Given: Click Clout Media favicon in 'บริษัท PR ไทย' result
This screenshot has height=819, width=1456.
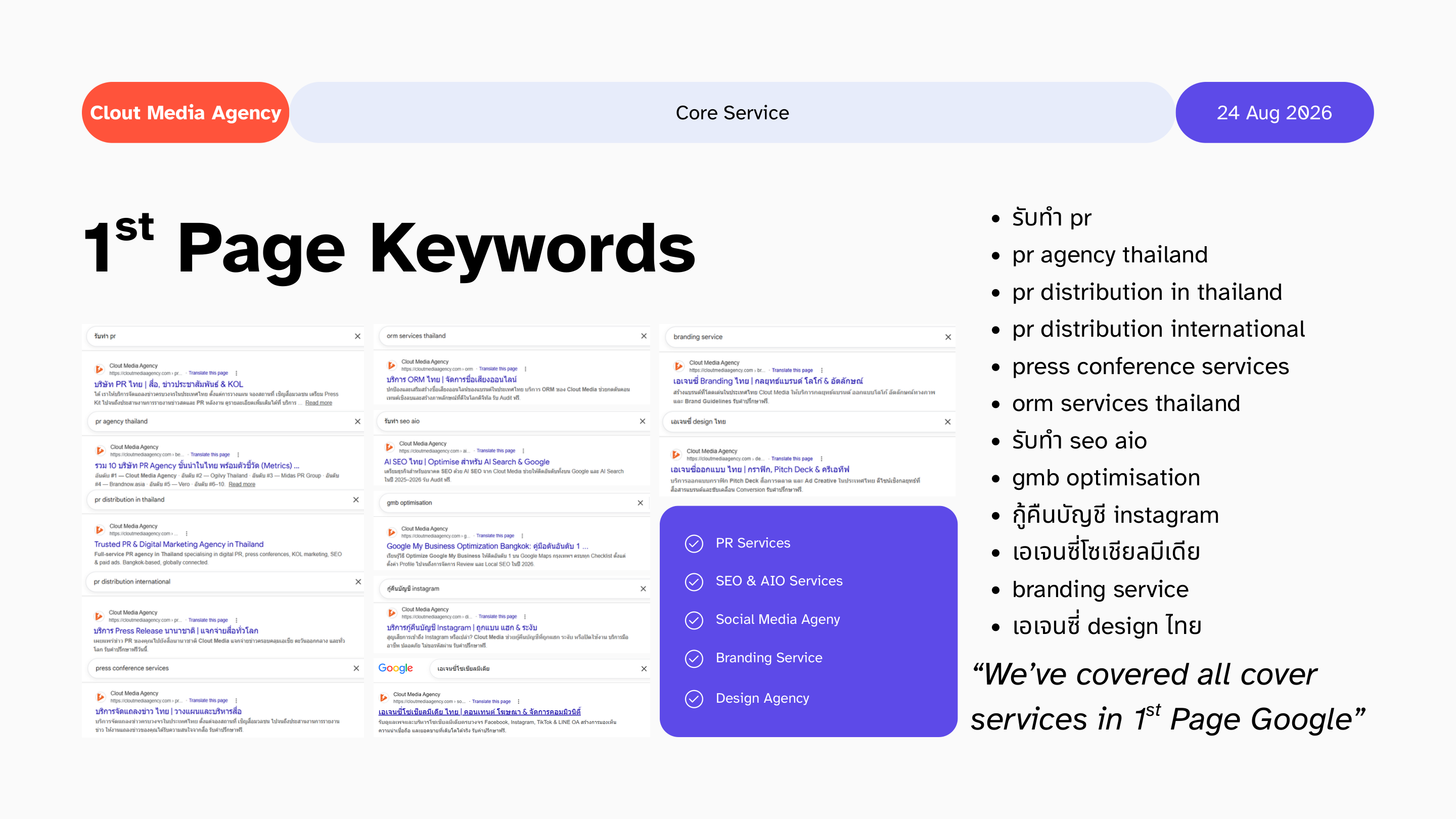Looking at the screenshot, I should tap(100, 369).
